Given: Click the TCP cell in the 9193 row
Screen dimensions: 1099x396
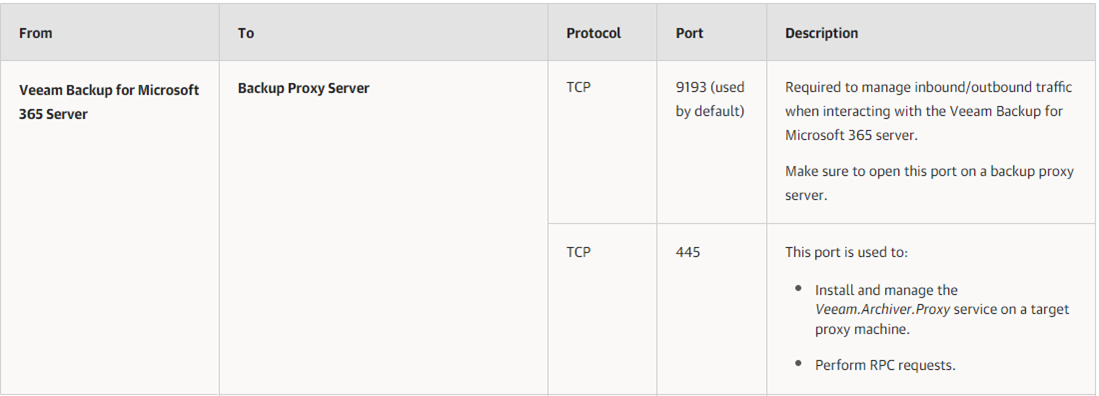Looking at the screenshot, I should tap(578, 88).
